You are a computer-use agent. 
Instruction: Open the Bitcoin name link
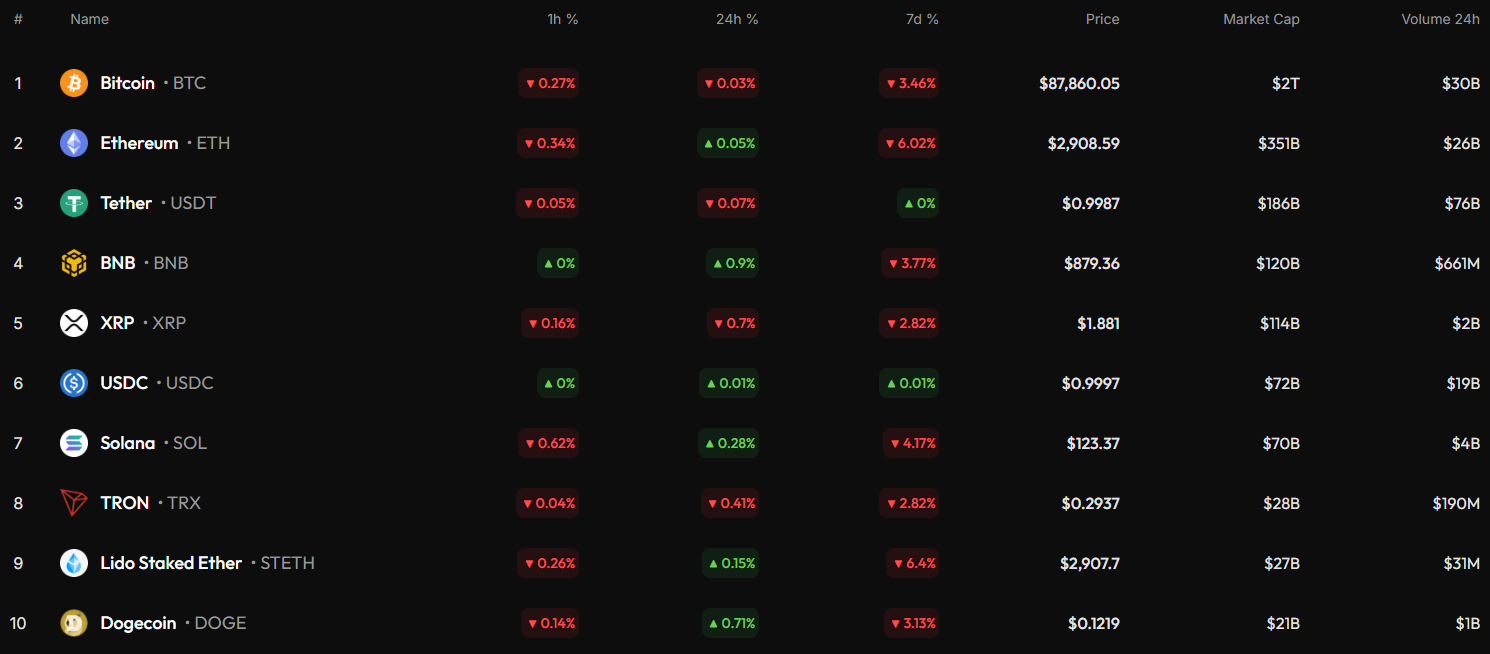click(x=127, y=83)
